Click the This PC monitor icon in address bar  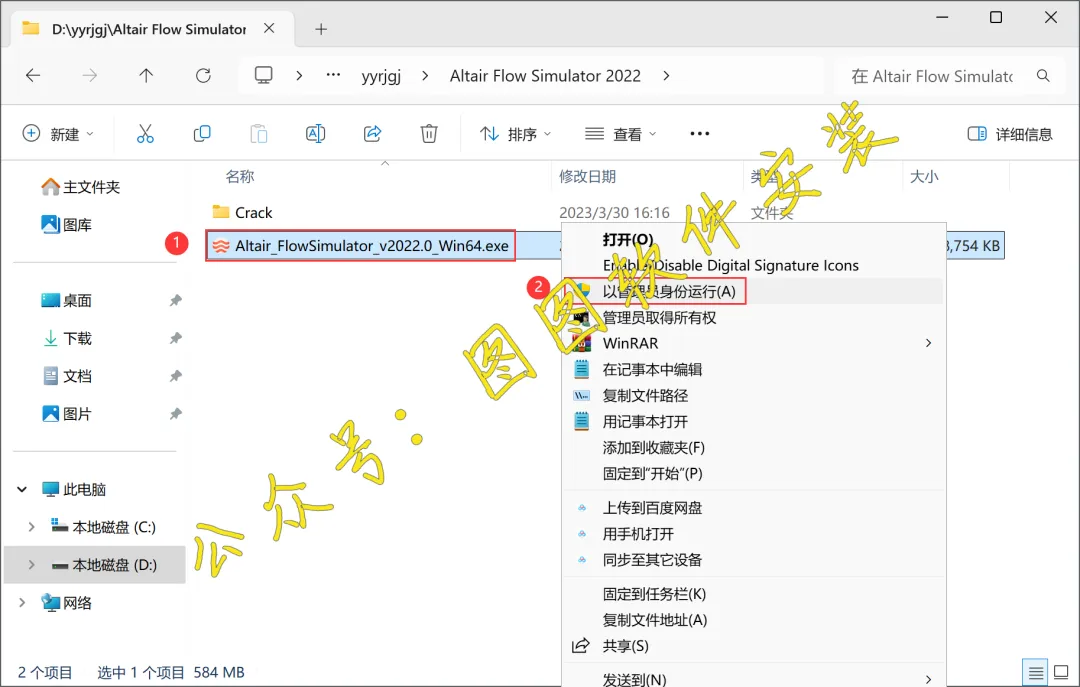tap(264, 75)
